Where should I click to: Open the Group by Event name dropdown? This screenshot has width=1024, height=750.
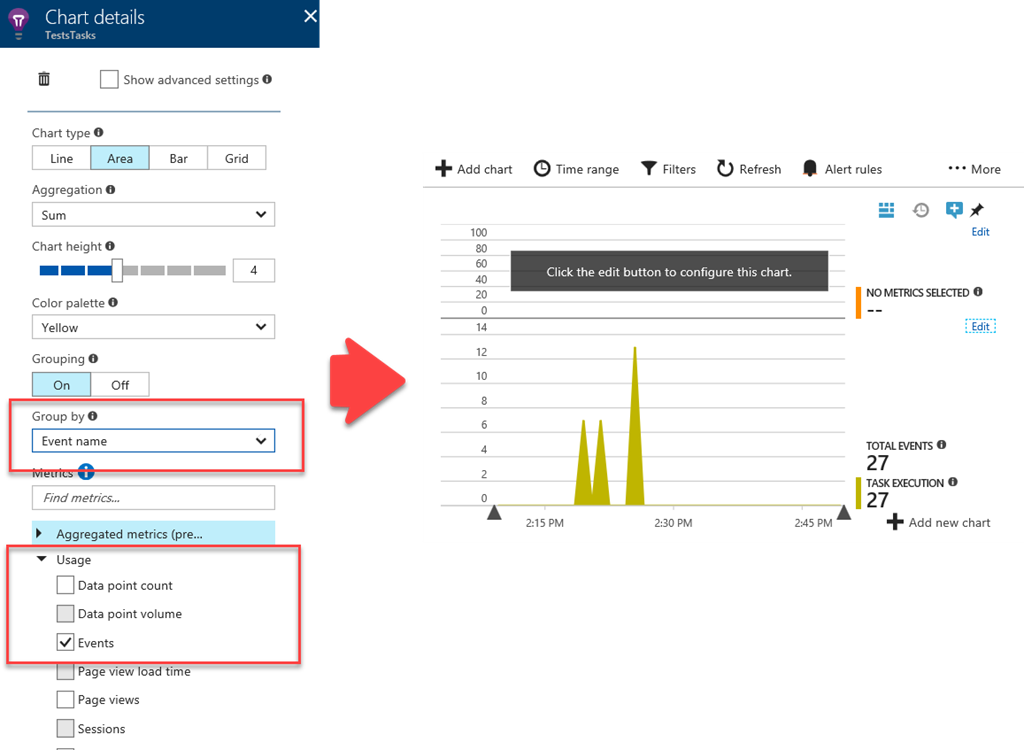[153, 441]
